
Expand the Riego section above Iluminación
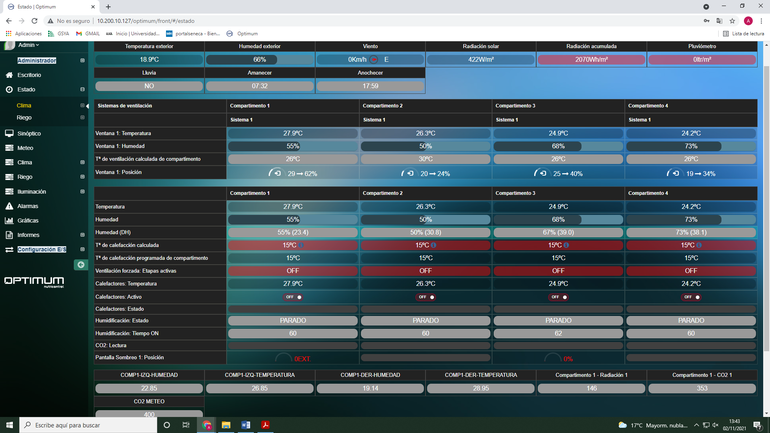[82, 177]
